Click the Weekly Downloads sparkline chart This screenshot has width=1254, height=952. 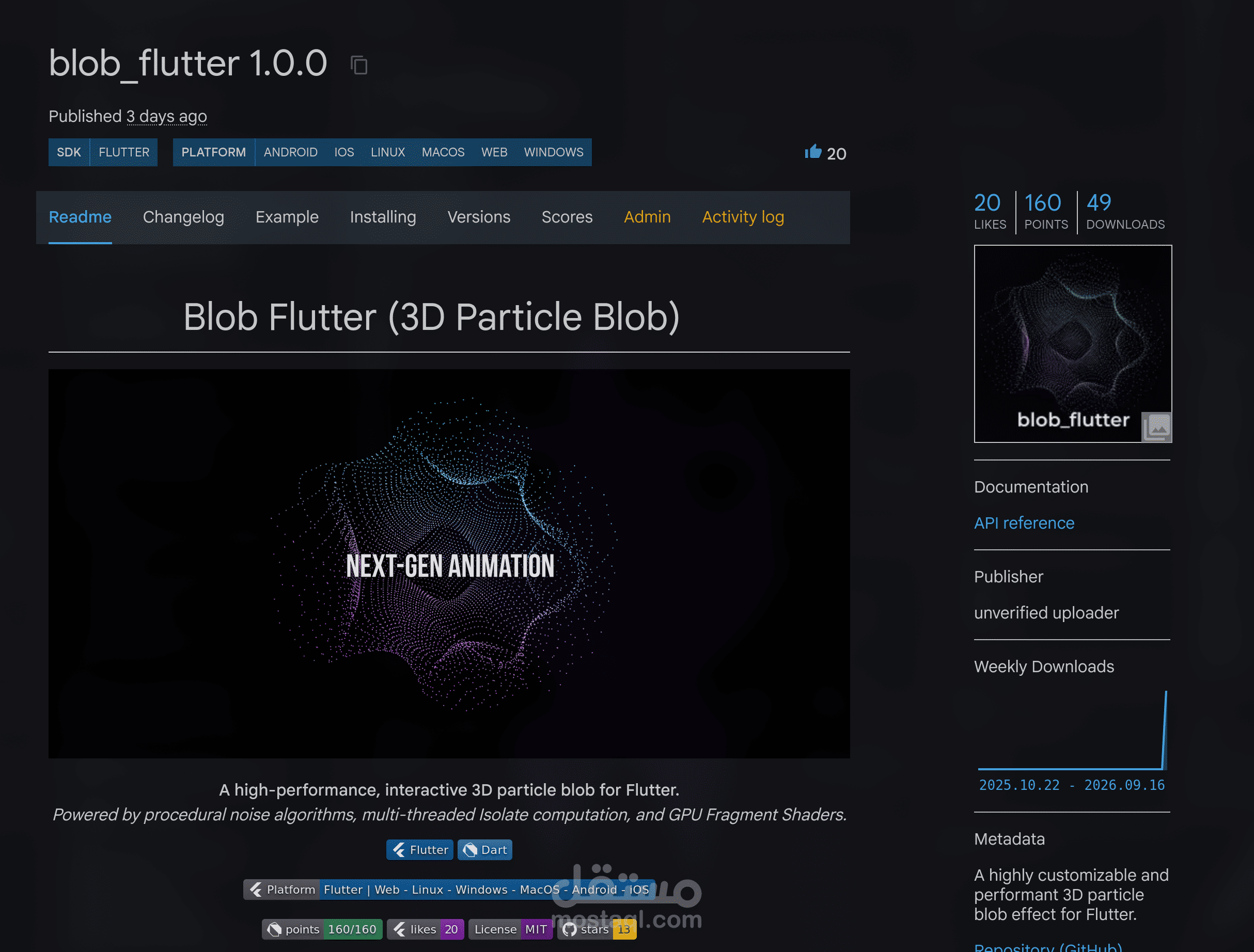[1072, 730]
